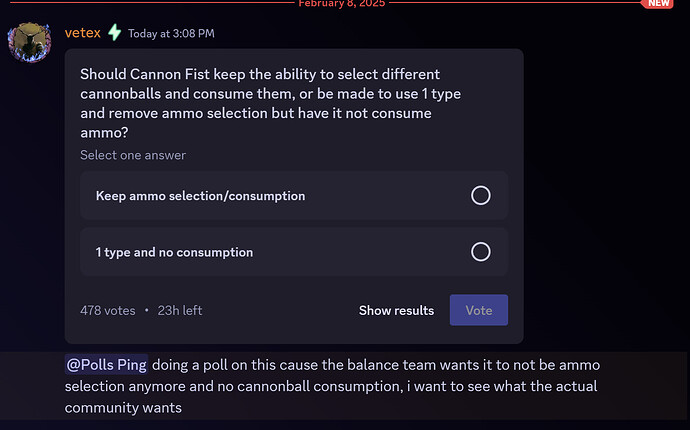This screenshot has width=690, height=430.
Task: Open the 478 votes count
Action: click(x=107, y=310)
